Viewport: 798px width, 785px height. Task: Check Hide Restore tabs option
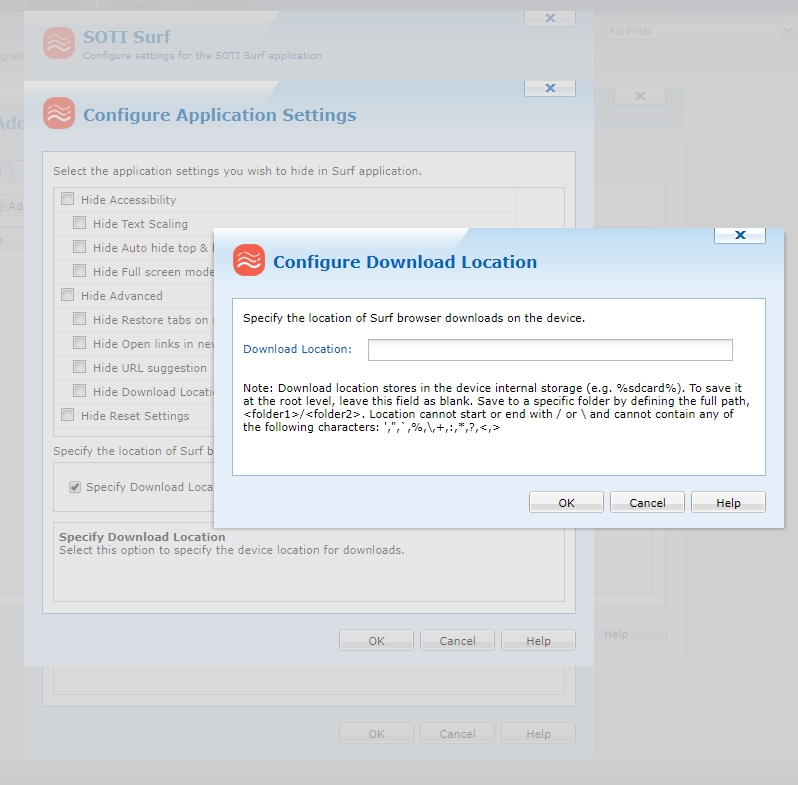(79, 318)
